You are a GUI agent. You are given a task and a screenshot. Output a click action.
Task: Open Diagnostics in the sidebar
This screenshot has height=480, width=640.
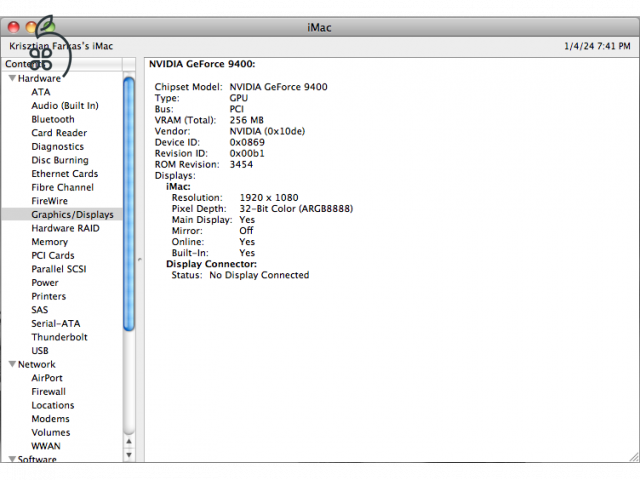coord(58,147)
